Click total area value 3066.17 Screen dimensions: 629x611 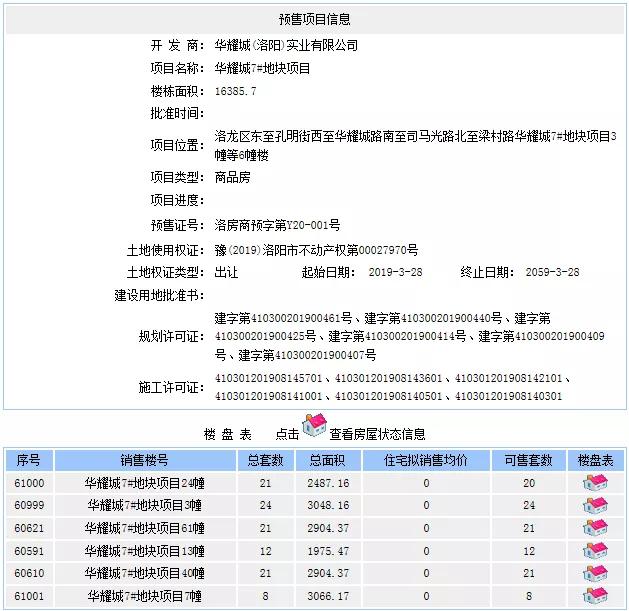(x=328, y=596)
